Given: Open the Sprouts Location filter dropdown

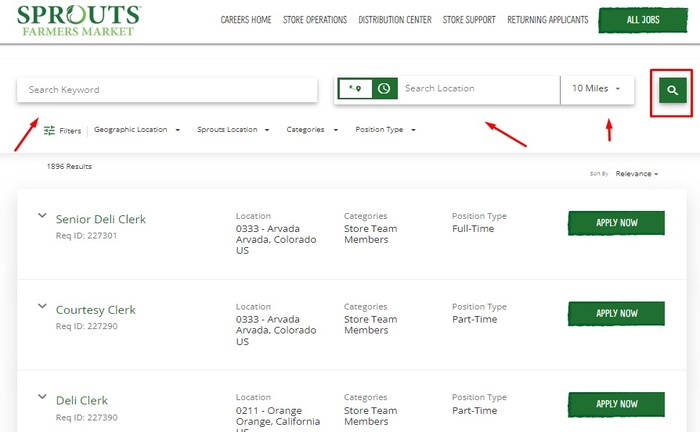Looking at the screenshot, I should coord(233,129).
